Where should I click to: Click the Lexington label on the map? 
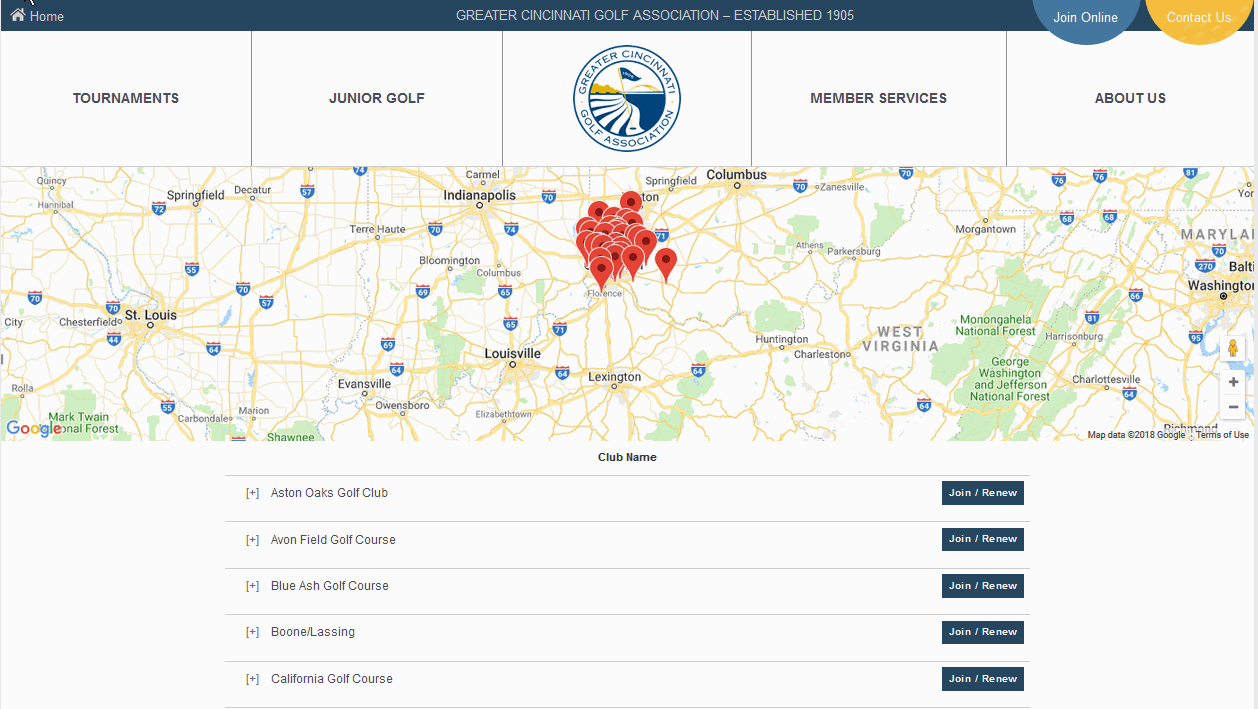615,377
